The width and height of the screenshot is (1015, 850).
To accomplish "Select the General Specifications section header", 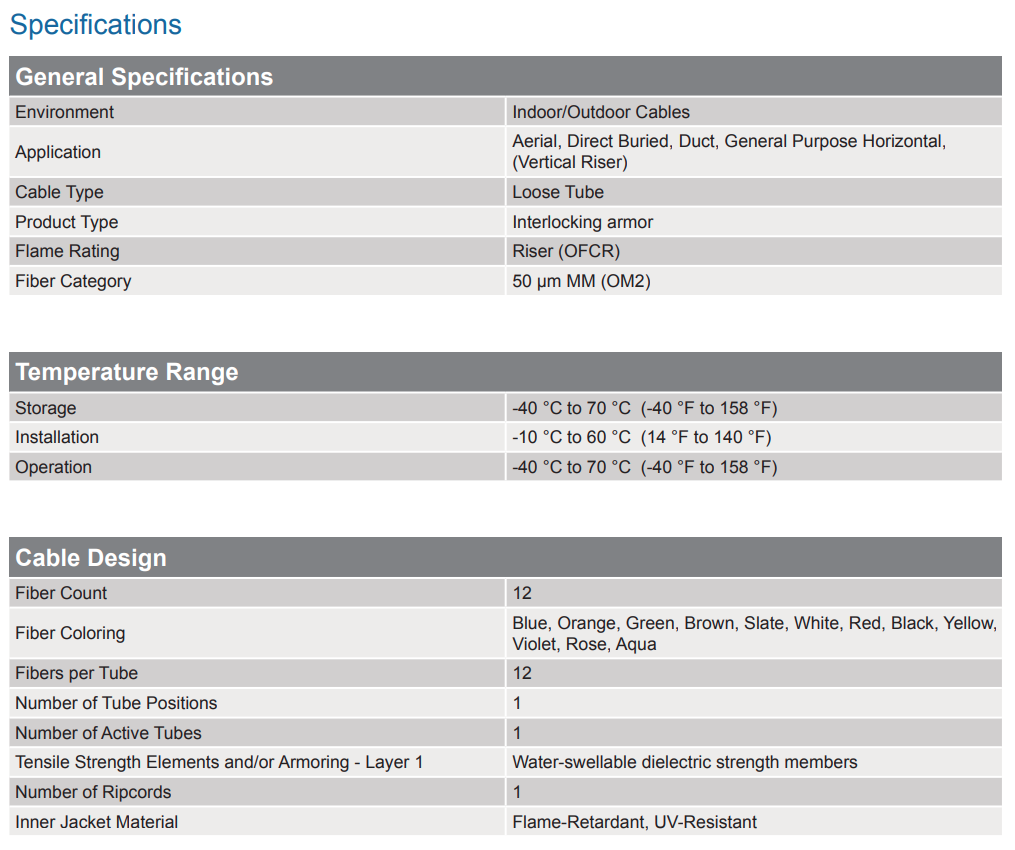I will click(x=144, y=77).
